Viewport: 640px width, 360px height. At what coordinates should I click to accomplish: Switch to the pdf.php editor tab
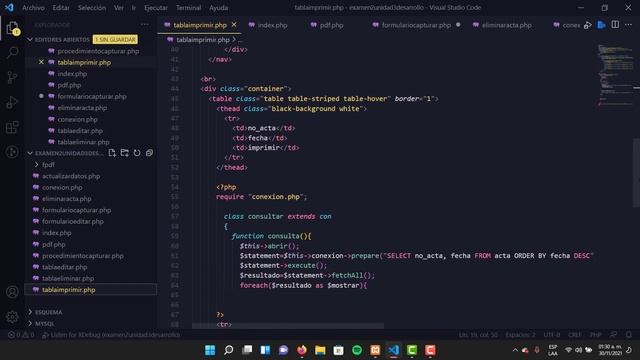[331, 25]
